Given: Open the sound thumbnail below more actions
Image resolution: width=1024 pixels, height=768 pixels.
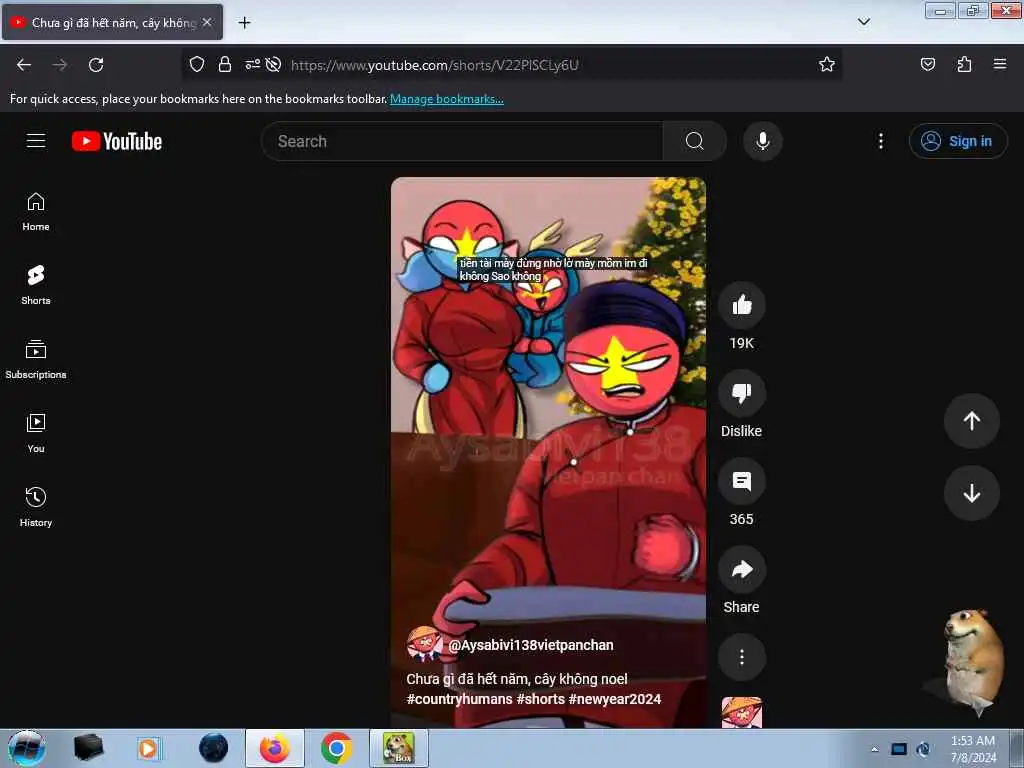Looking at the screenshot, I should pos(742,712).
